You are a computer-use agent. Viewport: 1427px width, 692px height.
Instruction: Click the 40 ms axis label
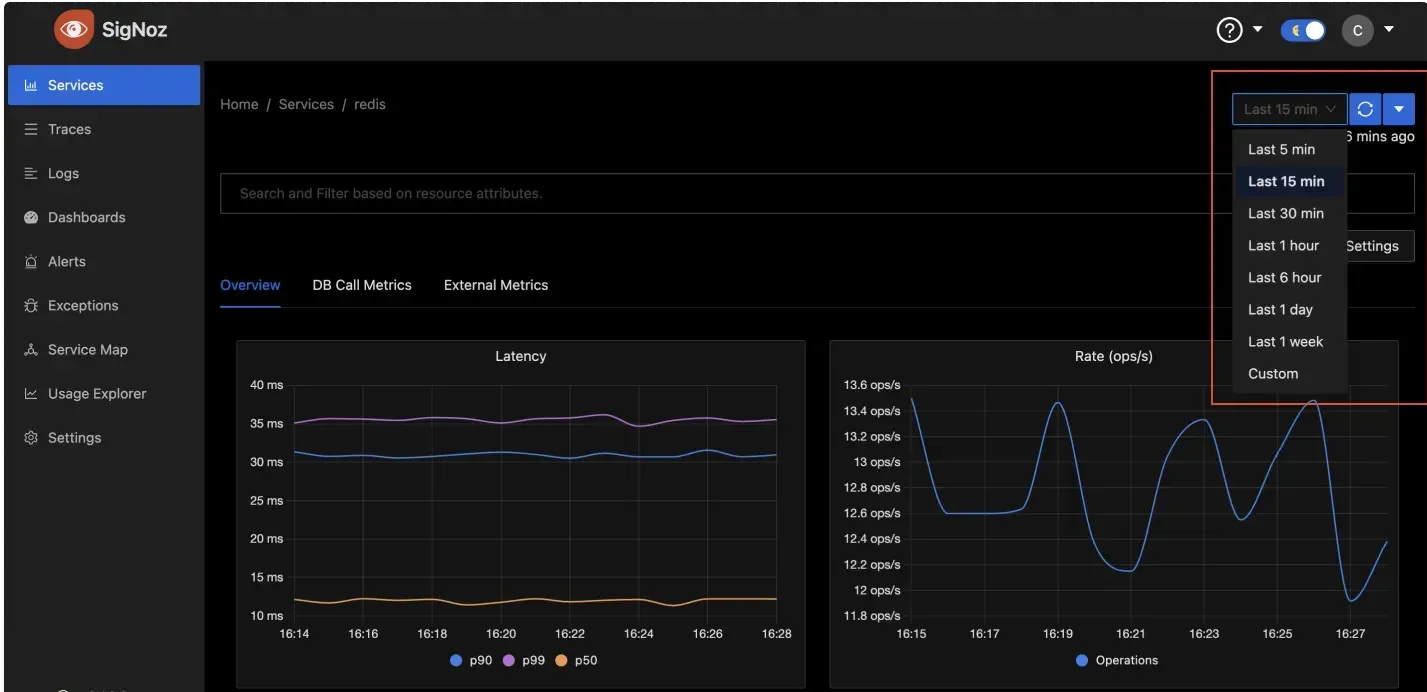pyautogui.click(x=266, y=385)
